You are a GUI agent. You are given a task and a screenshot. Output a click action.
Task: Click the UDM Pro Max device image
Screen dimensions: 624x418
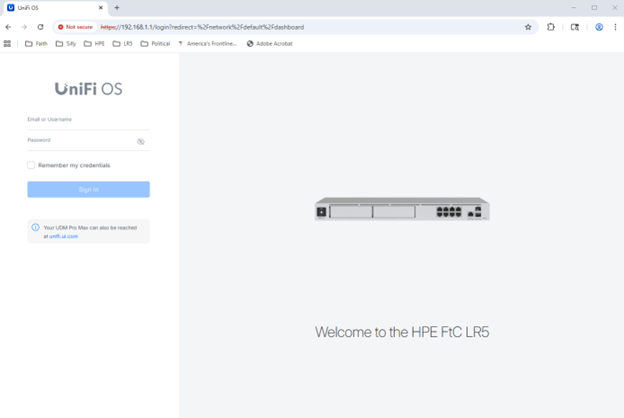pos(402,209)
